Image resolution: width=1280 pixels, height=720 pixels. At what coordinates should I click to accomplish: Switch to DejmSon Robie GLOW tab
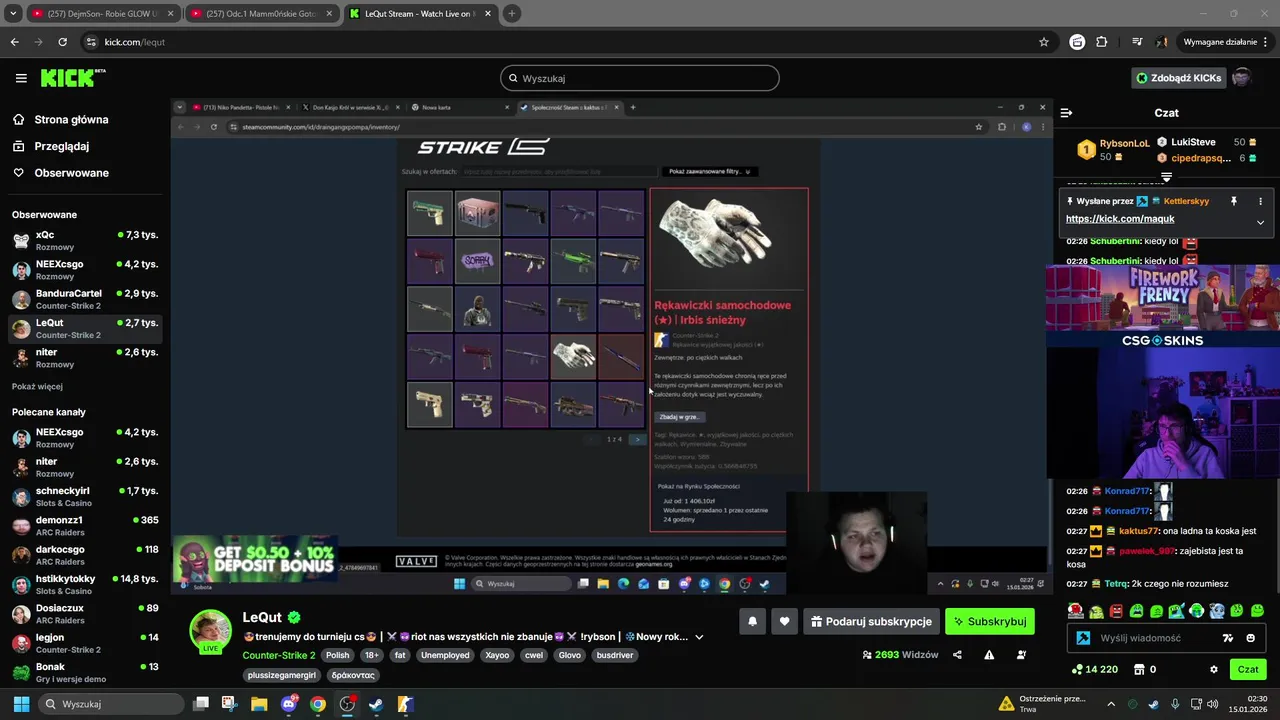[103, 14]
